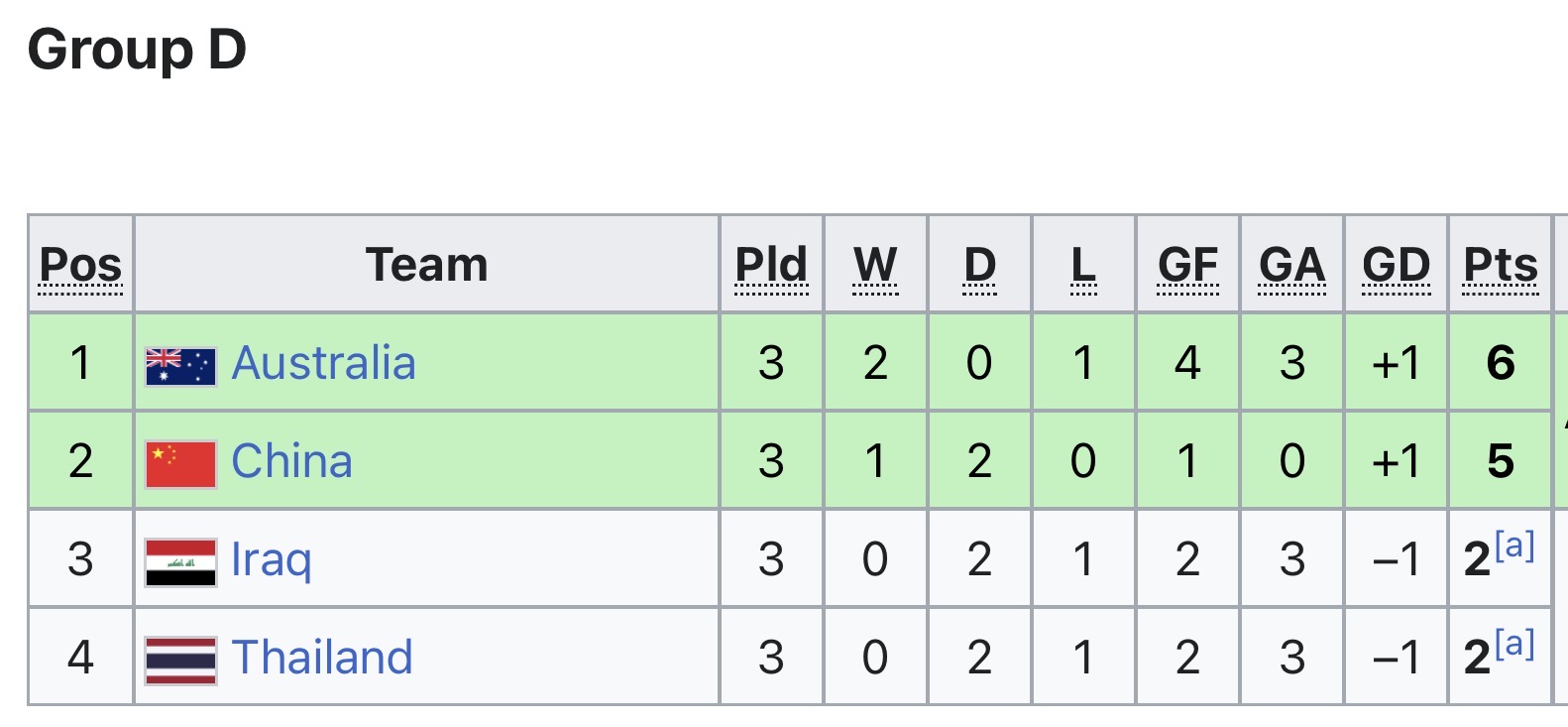This screenshot has height=727, width=1568.
Task: Click the Iraq flag icon
Action: click(x=180, y=561)
